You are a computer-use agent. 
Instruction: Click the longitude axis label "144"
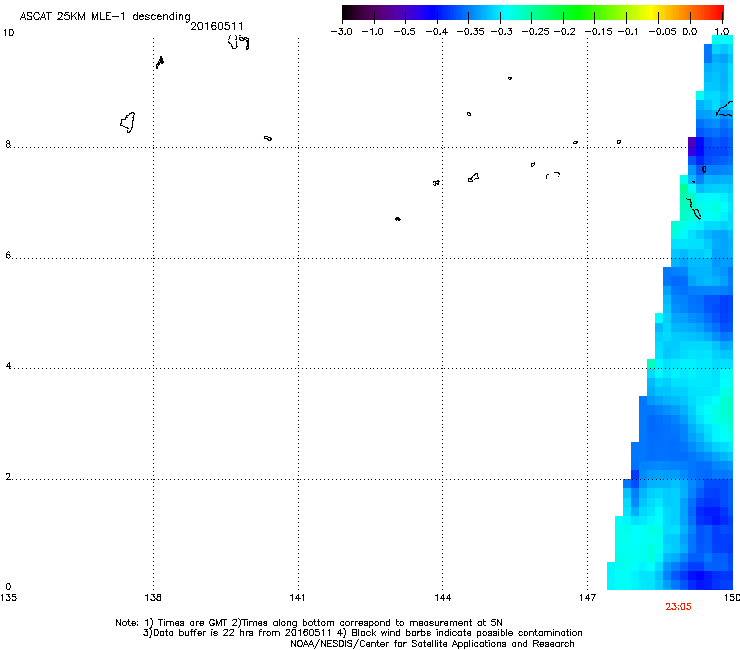pos(442,598)
